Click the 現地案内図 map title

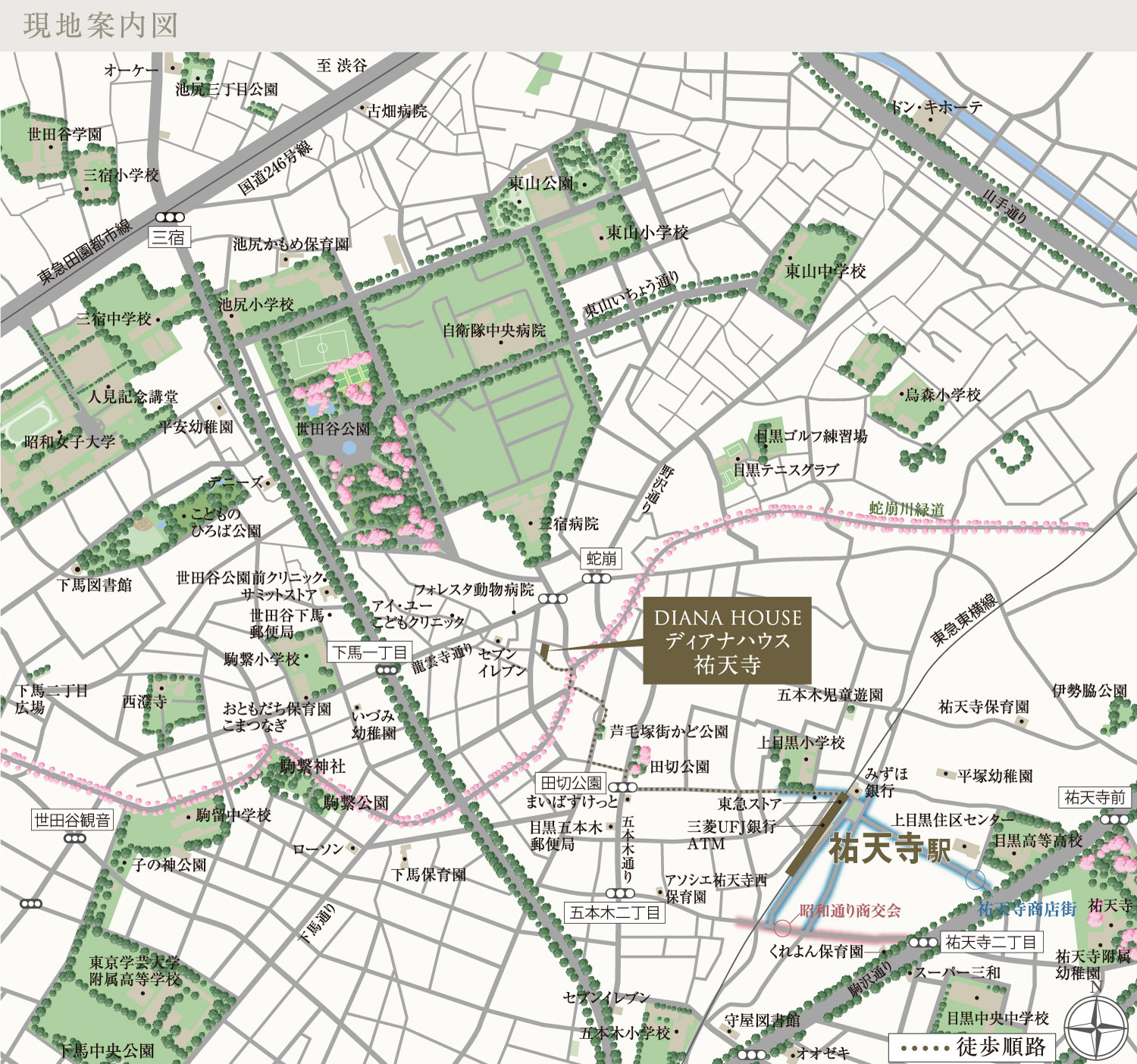pos(101,26)
